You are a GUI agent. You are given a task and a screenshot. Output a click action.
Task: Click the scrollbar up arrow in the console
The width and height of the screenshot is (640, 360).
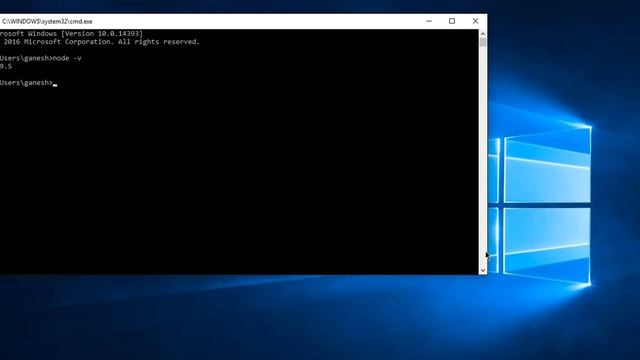click(x=483, y=33)
